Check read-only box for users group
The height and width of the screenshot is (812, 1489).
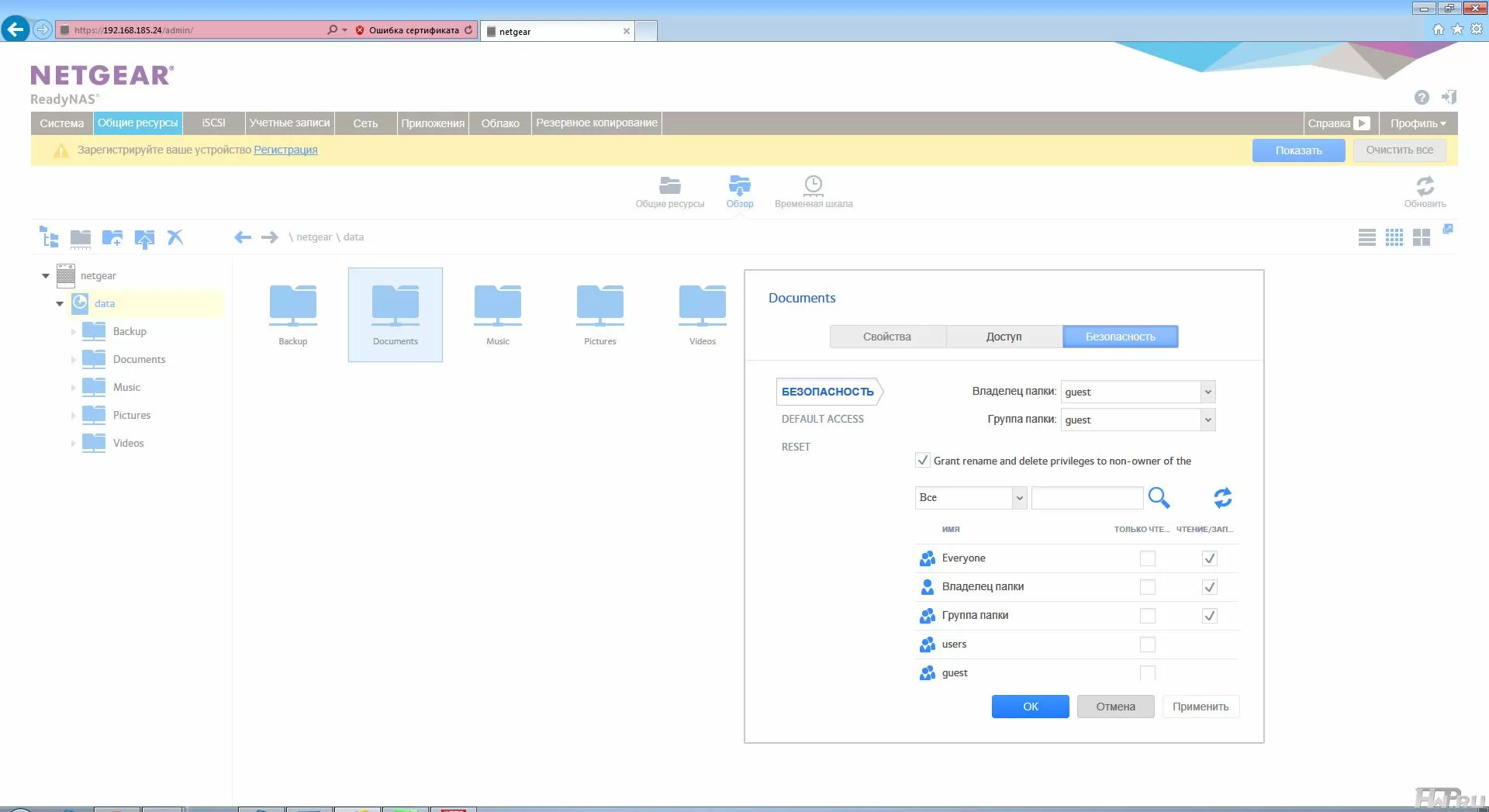coord(1147,644)
